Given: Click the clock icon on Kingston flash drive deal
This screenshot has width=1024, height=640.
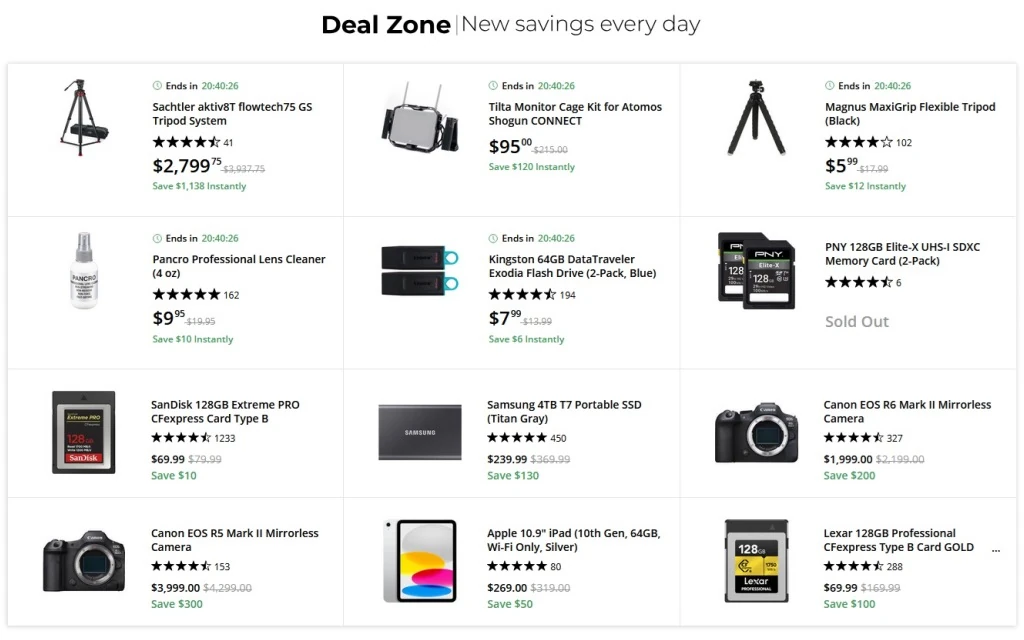Looking at the screenshot, I should (x=491, y=238).
